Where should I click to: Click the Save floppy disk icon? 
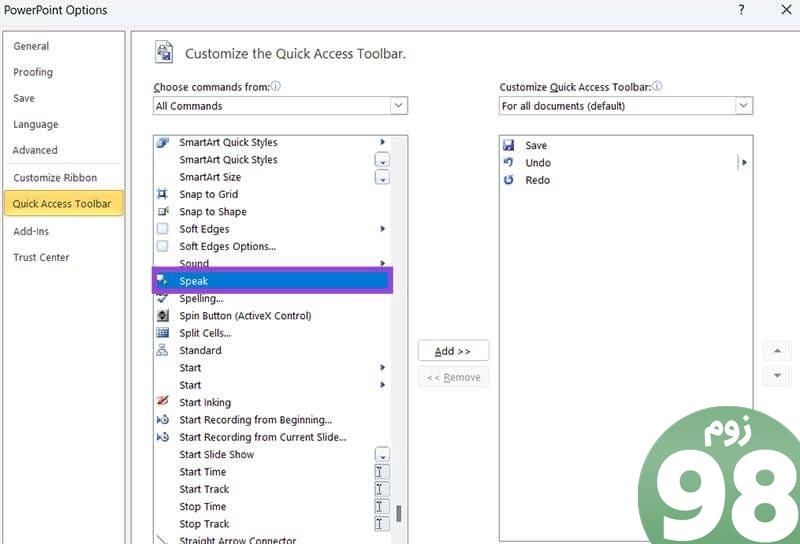pos(508,145)
